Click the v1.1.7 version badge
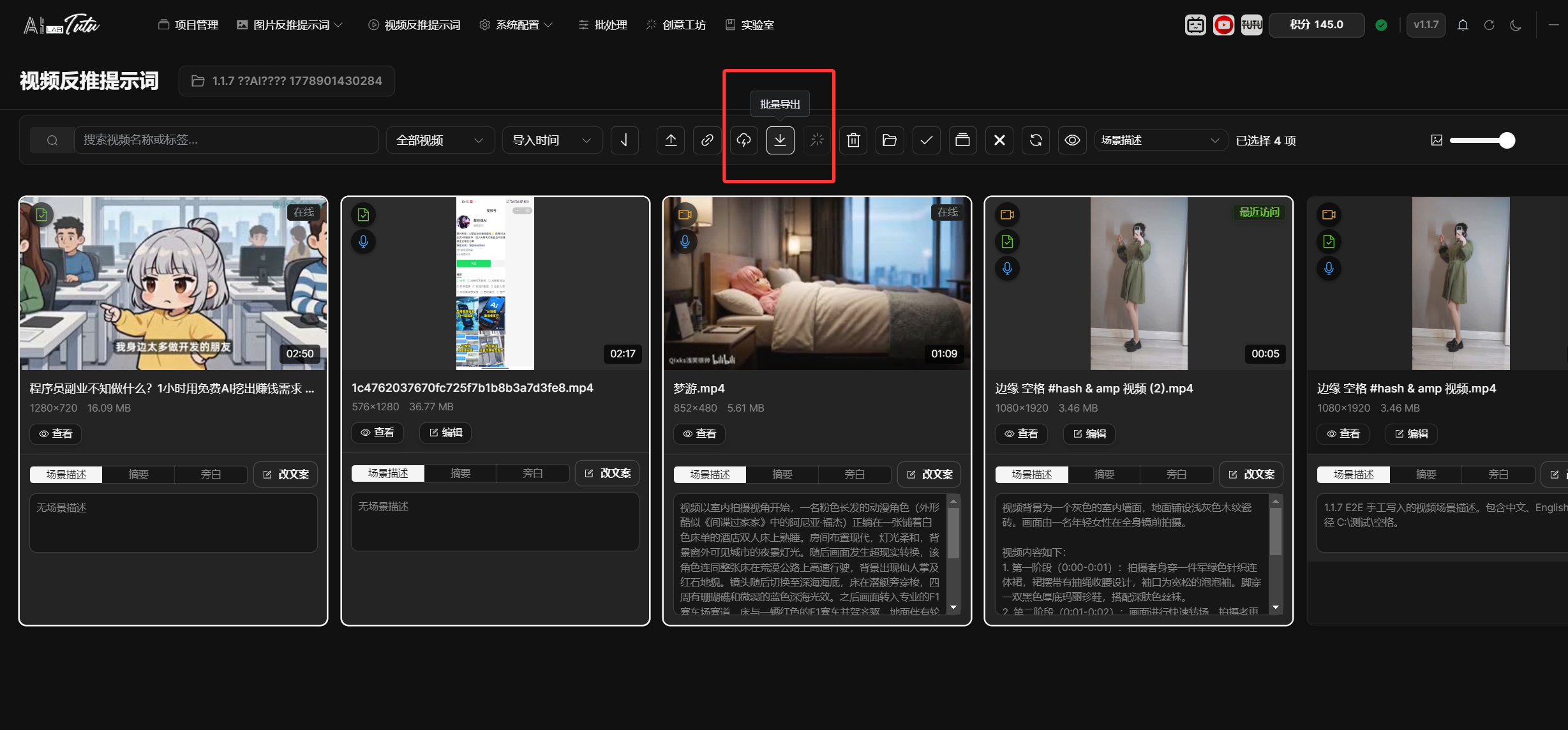Image resolution: width=1568 pixels, height=730 pixels. pos(1426,25)
